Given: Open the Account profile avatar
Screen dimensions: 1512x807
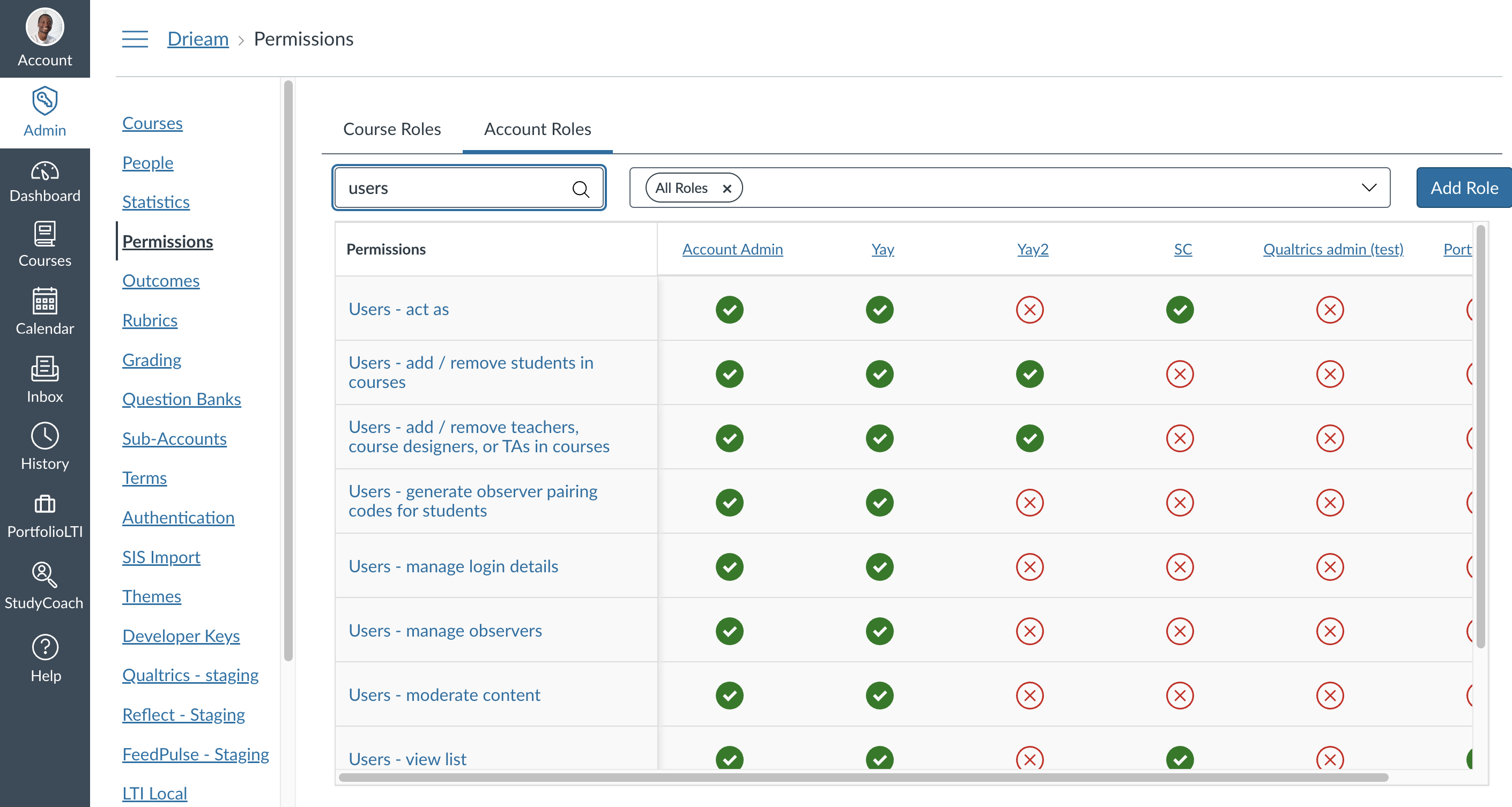Looking at the screenshot, I should [45, 27].
